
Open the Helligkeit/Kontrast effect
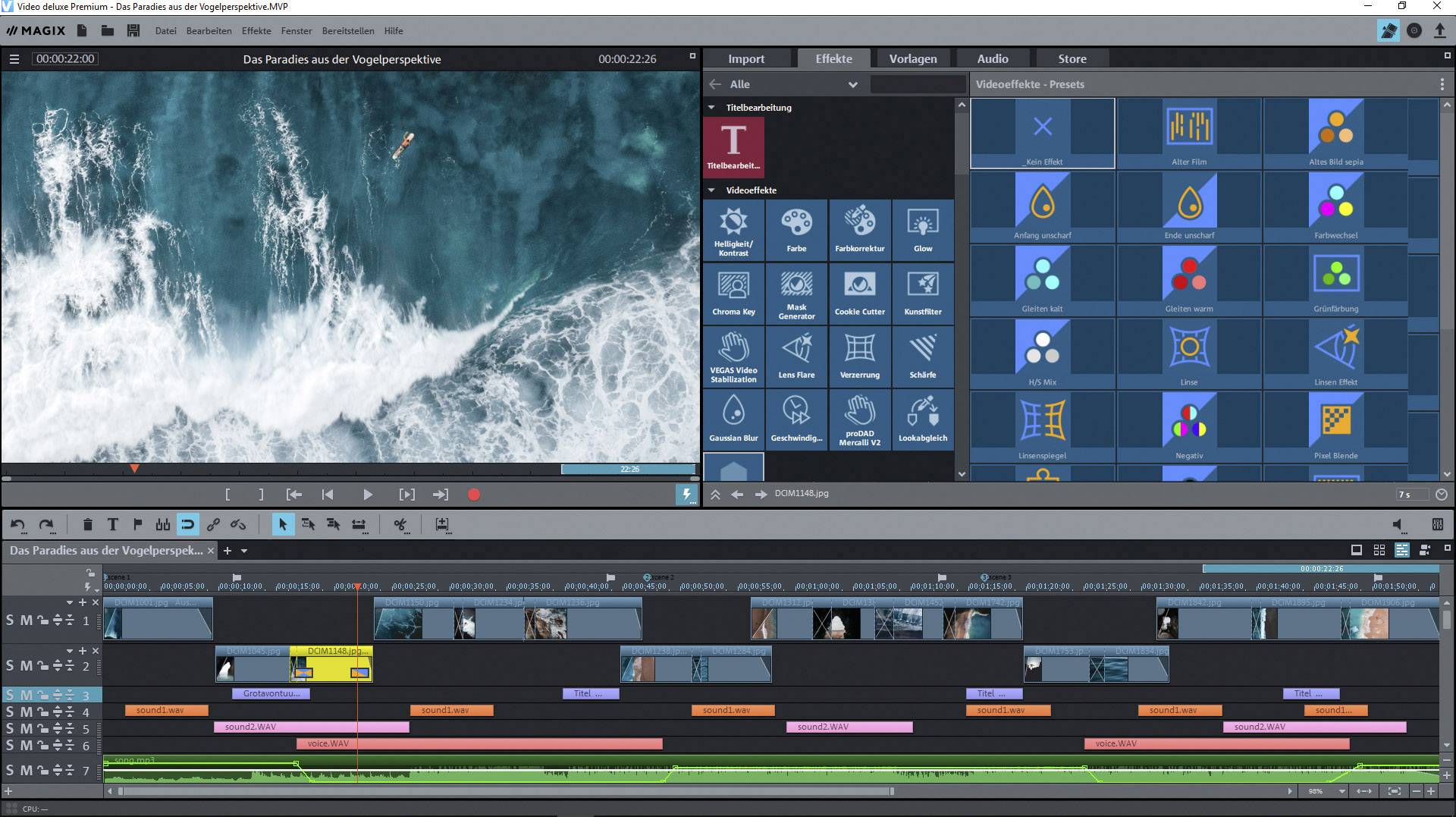click(733, 231)
